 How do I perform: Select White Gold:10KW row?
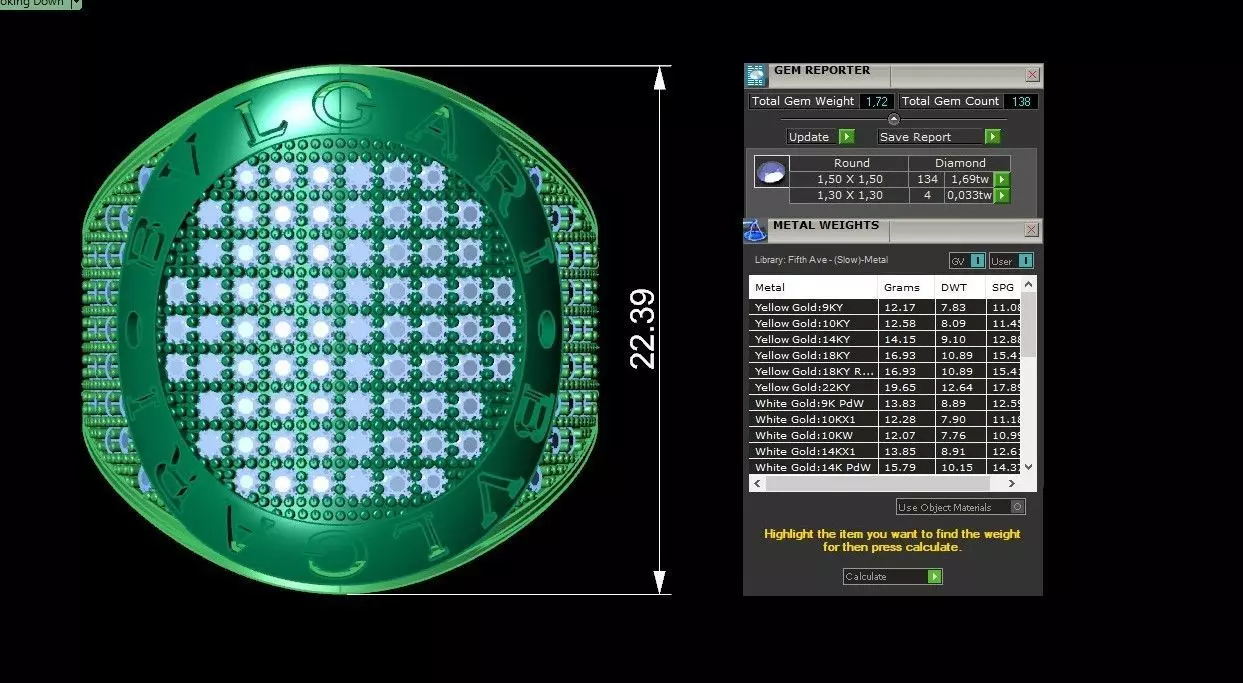tap(885, 435)
